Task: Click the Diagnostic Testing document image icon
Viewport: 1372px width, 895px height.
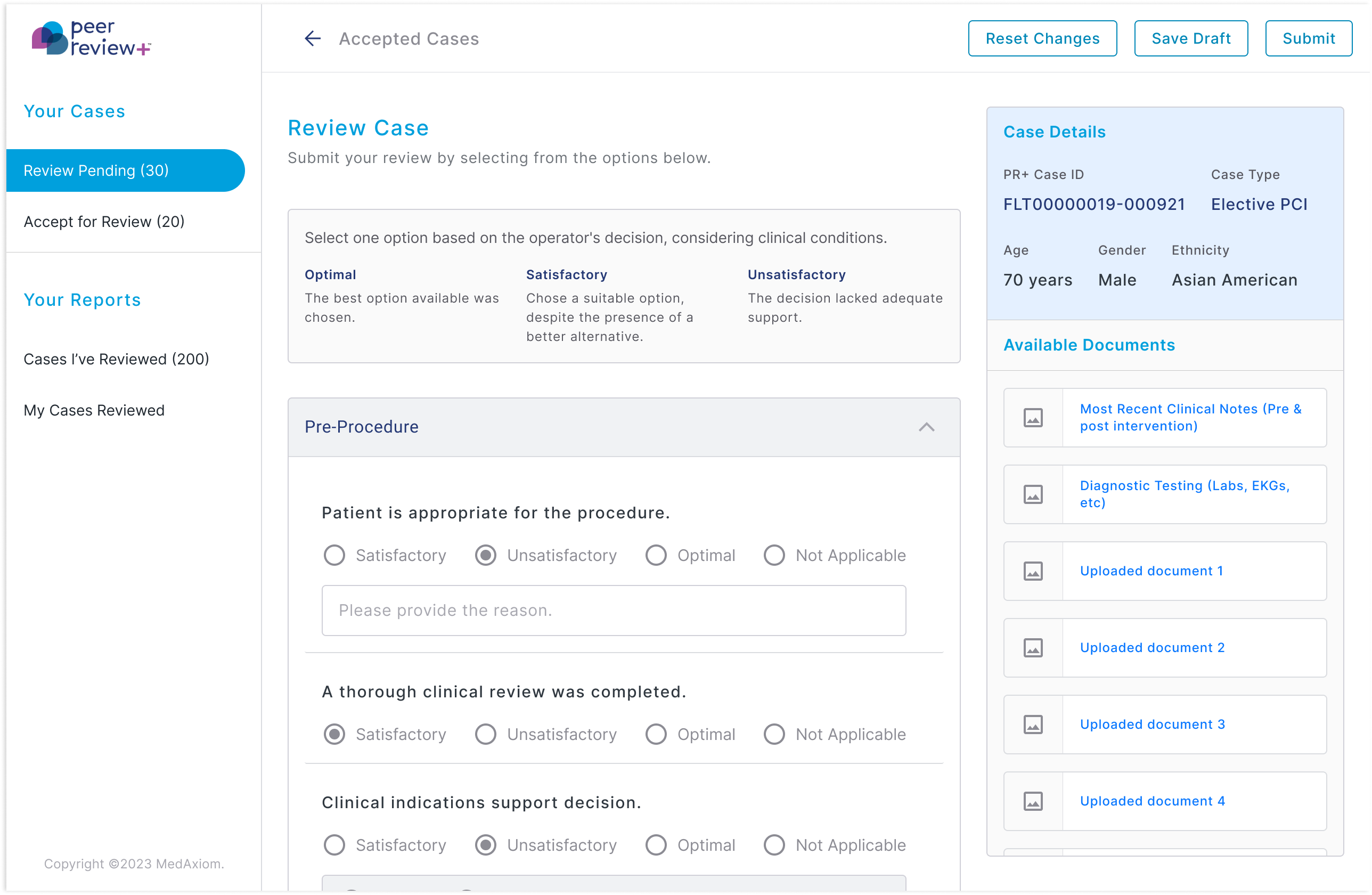Action: [1032, 494]
